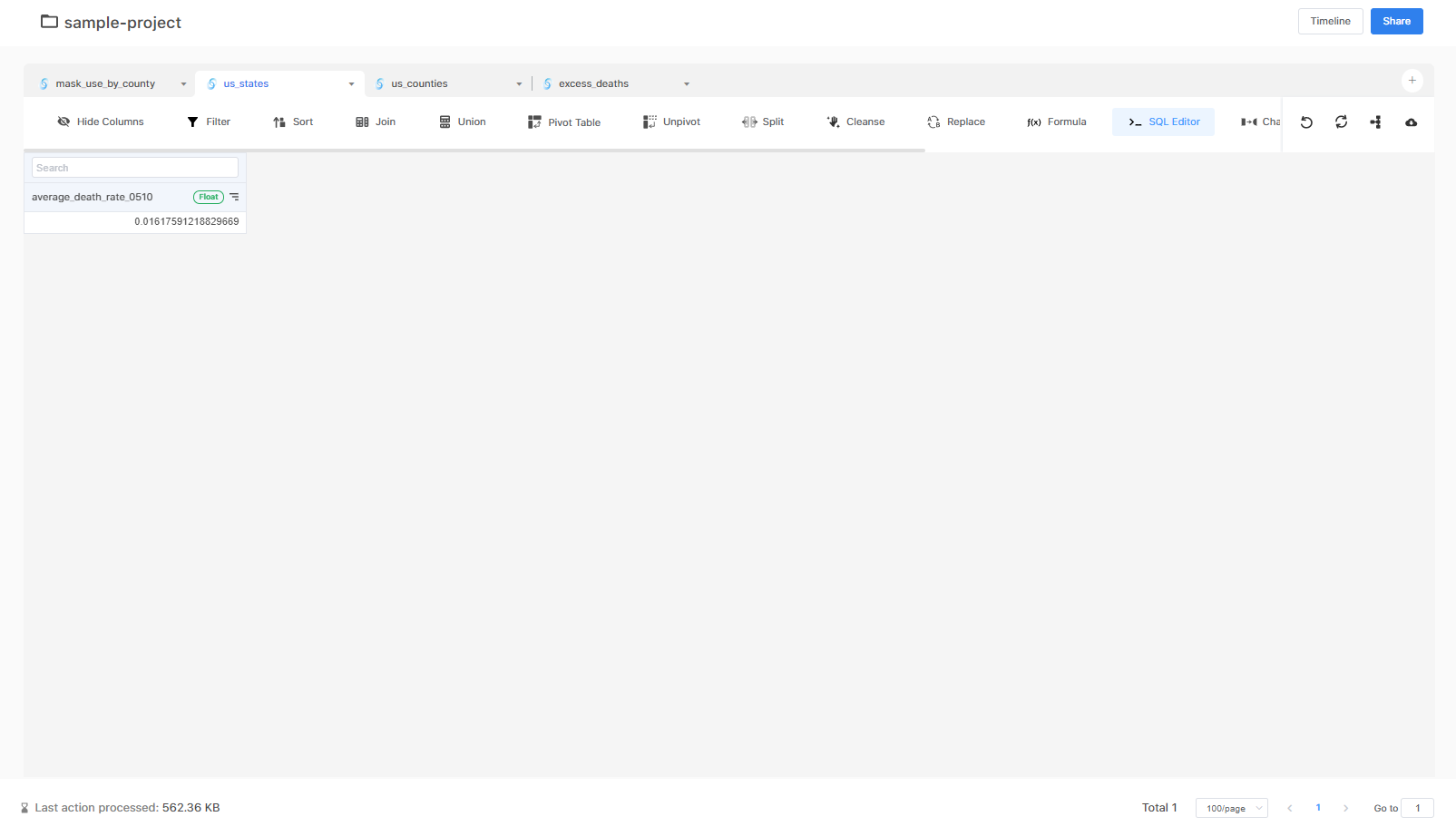
Task: Select cell value 0.01617591218829669
Action: (x=135, y=221)
